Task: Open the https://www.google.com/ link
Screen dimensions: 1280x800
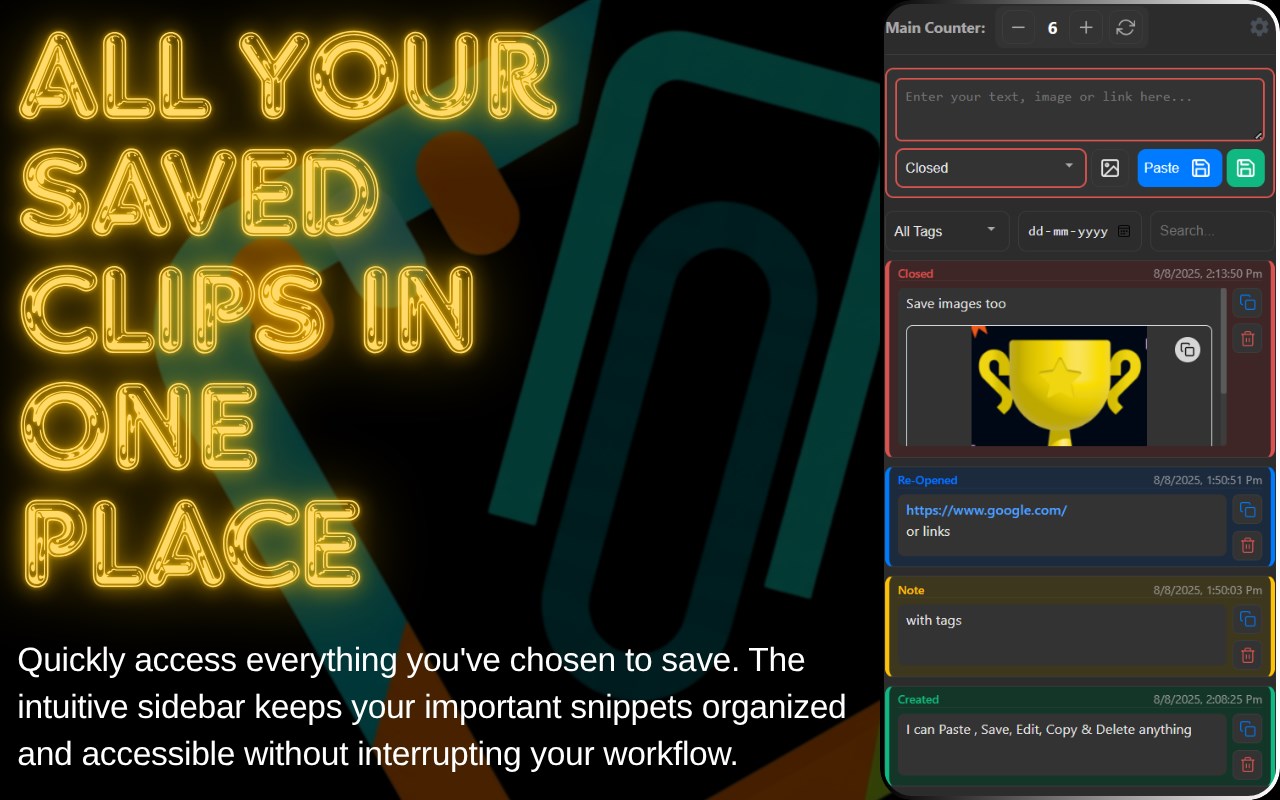Action: tap(986, 510)
